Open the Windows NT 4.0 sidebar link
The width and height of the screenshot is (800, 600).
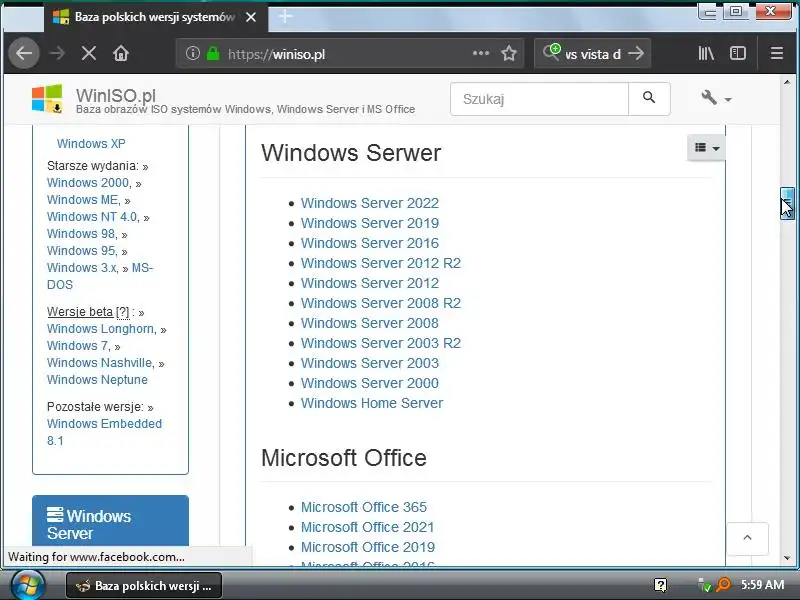(92, 217)
